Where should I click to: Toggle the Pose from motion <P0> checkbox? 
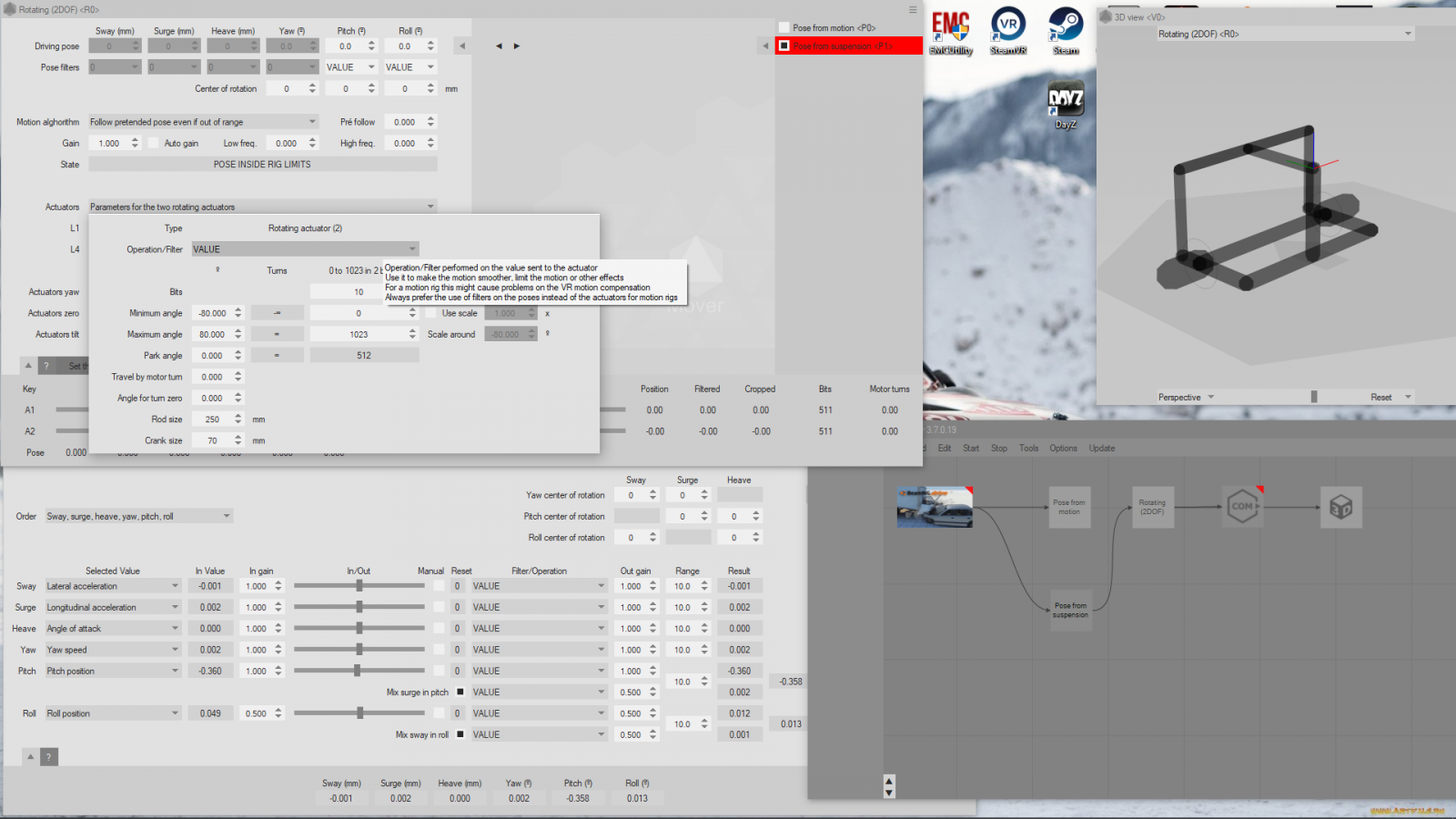pos(784,27)
